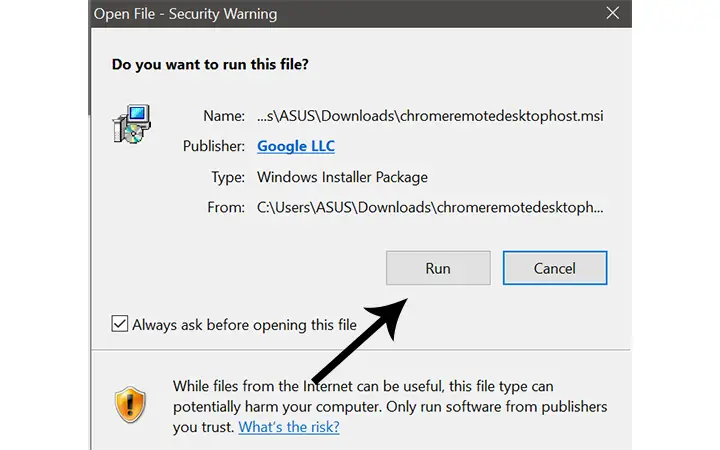Select the chromeremotedesktophost.msi name path text
This screenshot has height=450, width=720.
[x=430, y=116]
